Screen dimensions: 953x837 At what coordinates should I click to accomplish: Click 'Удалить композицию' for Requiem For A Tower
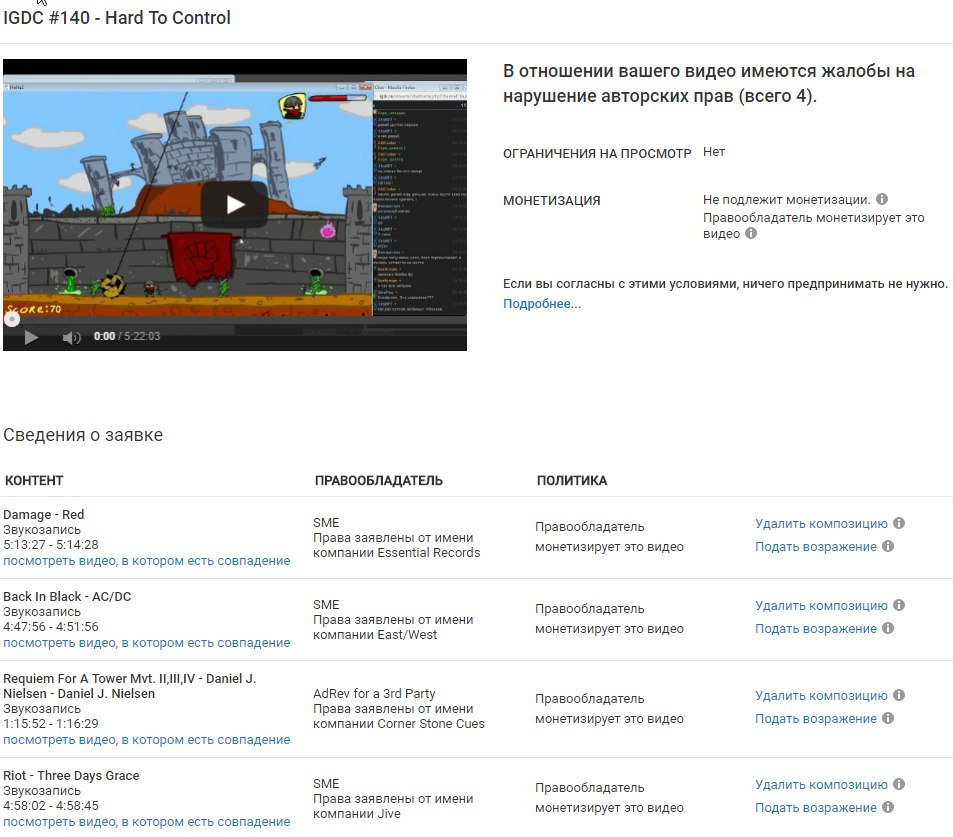821,695
